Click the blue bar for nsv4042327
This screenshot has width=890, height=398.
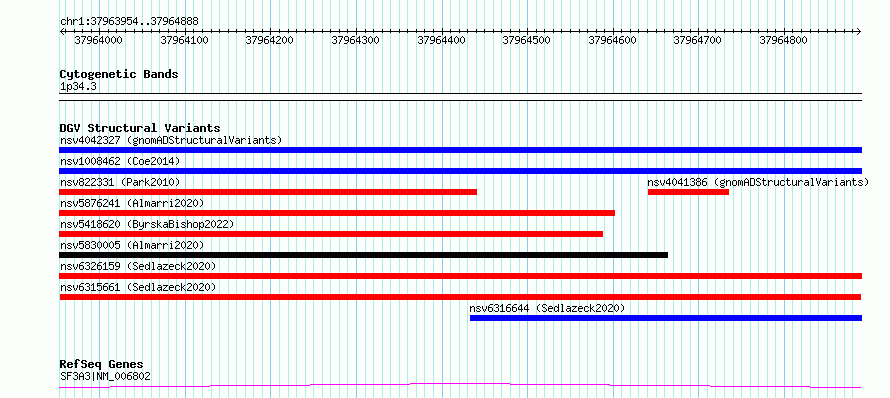tap(460, 150)
